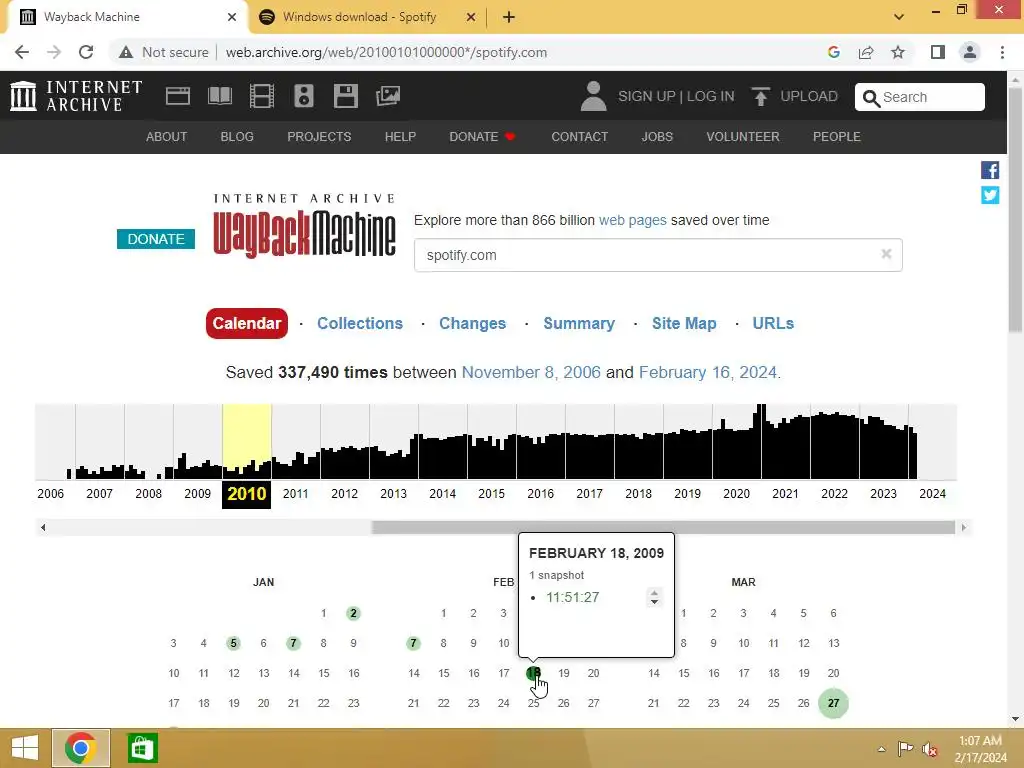Viewport: 1024px width, 768px height.
Task: Open the November 8, 2006 first capture link
Action: [x=531, y=372]
